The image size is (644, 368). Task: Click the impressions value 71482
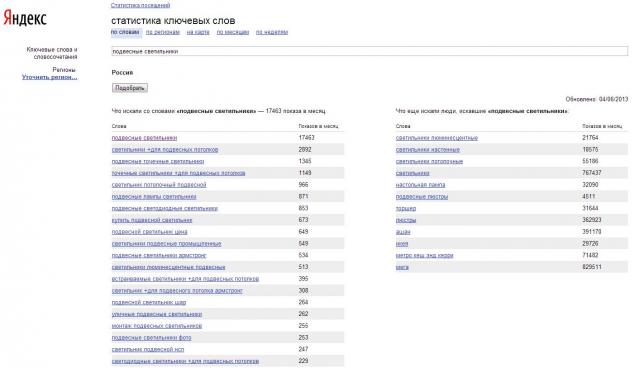point(590,255)
